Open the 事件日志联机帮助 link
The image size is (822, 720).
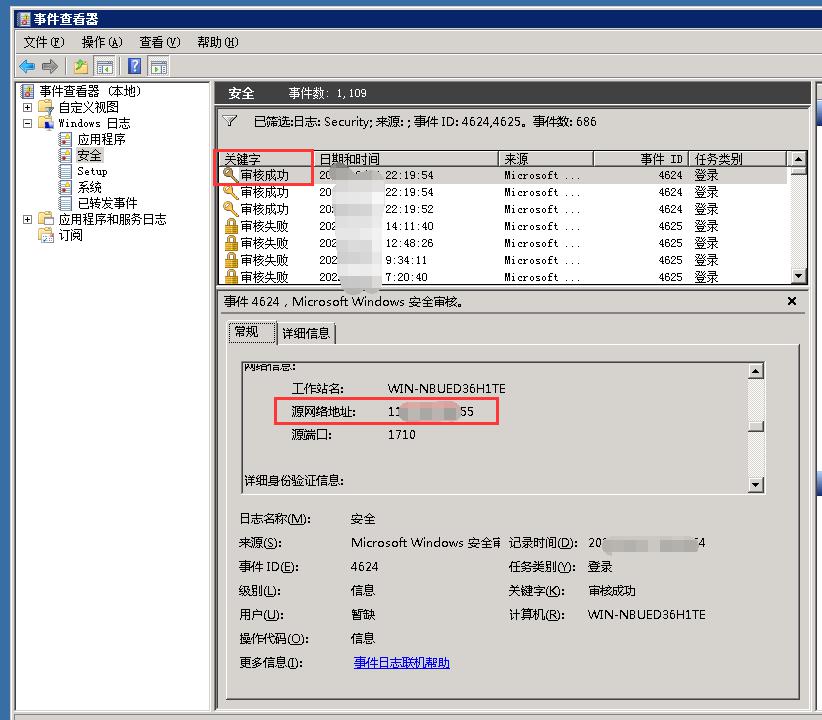click(x=401, y=663)
